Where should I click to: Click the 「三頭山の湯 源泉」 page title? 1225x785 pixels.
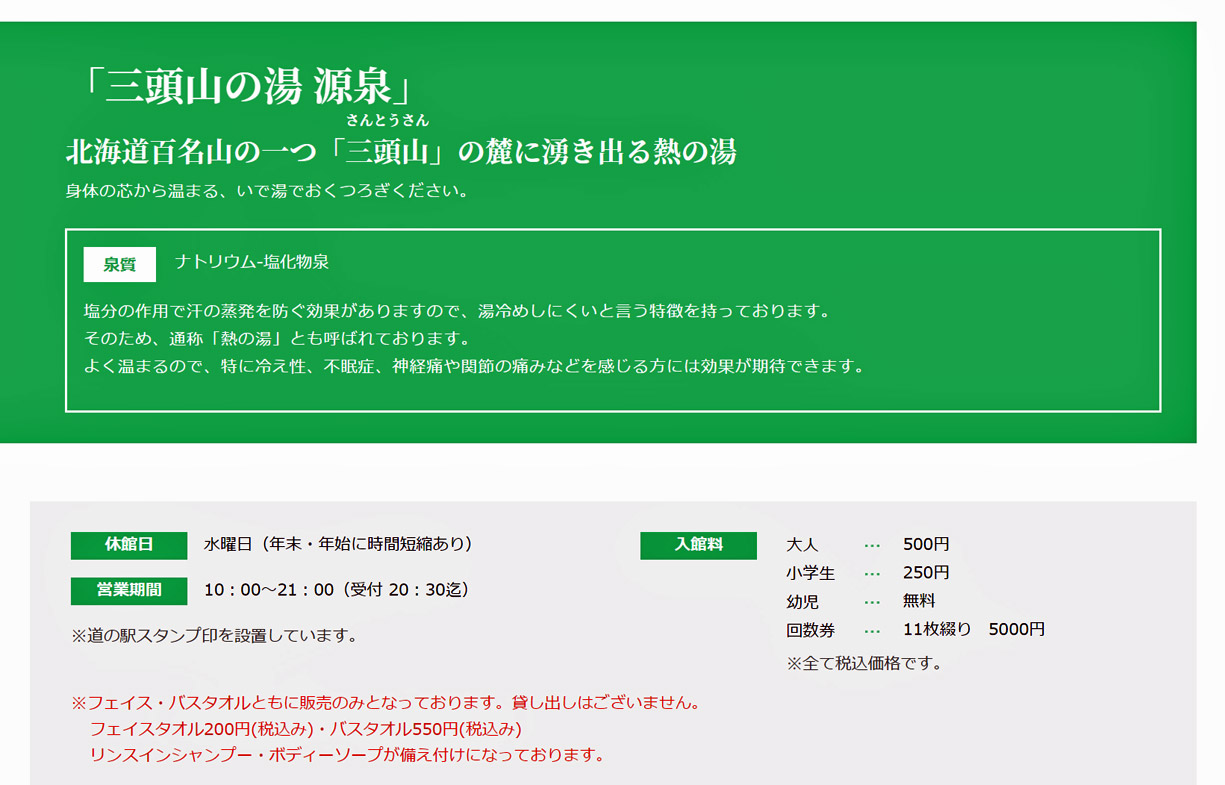click(x=246, y=87)
